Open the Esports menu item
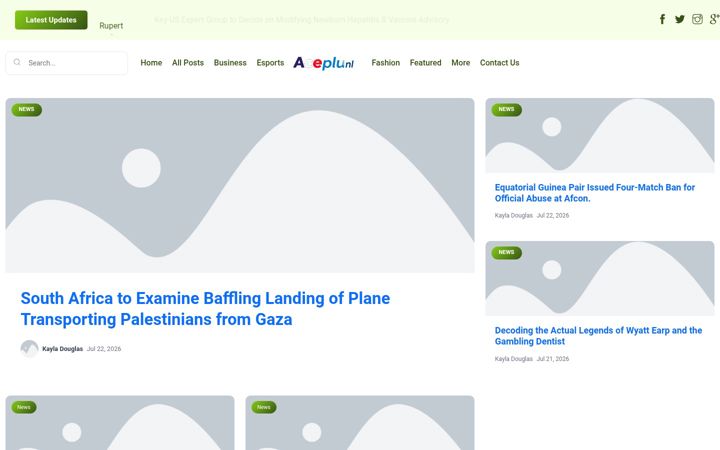Viewport: 720px width, 450px height. [x=270, y=63]
